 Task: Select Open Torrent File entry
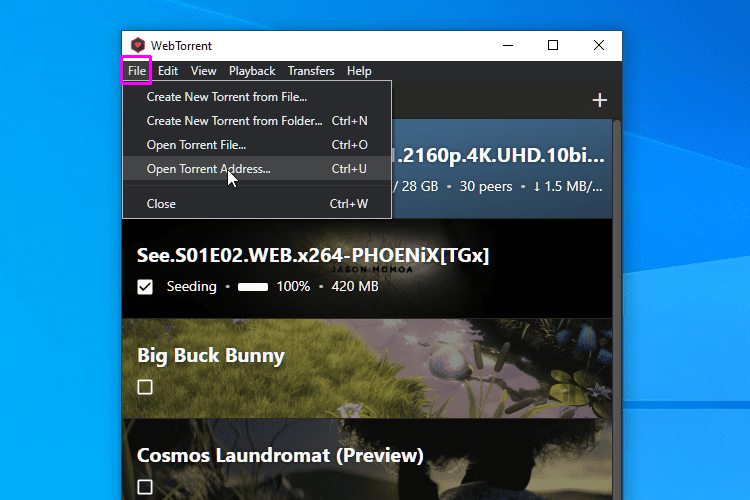pos(257,144)
